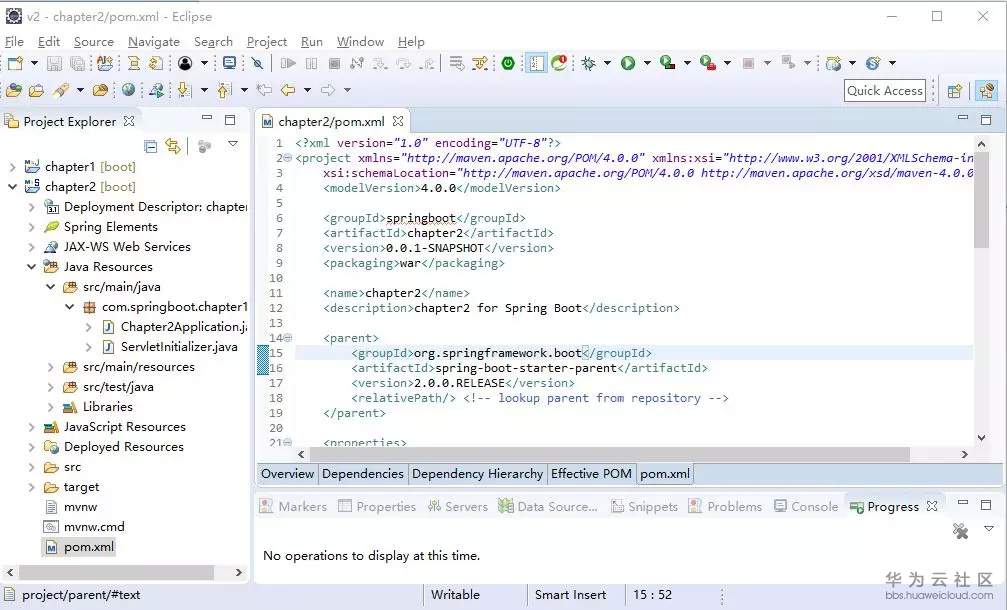The height and width of the screenshot is (610, 1007).
Task: Click the Debug bug icon in toolbar
Action: tap(589, 63)
